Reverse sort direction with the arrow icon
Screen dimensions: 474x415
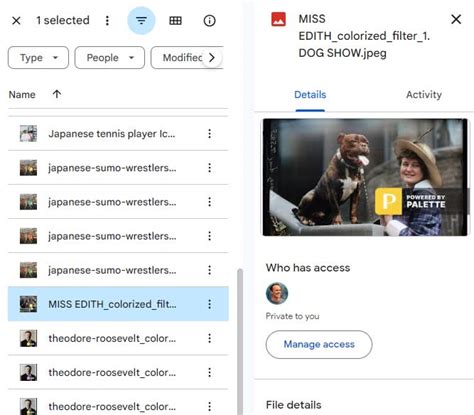click(x=57, y=94)
